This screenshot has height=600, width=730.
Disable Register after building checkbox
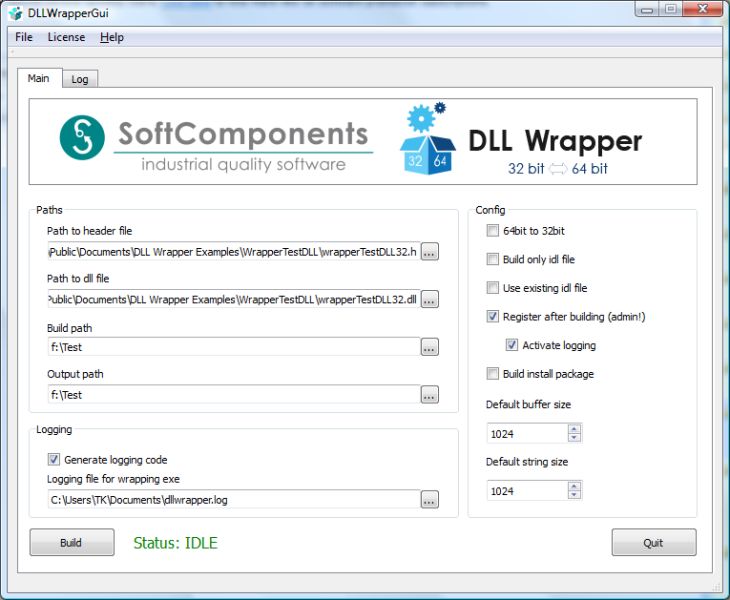point(492,317)
